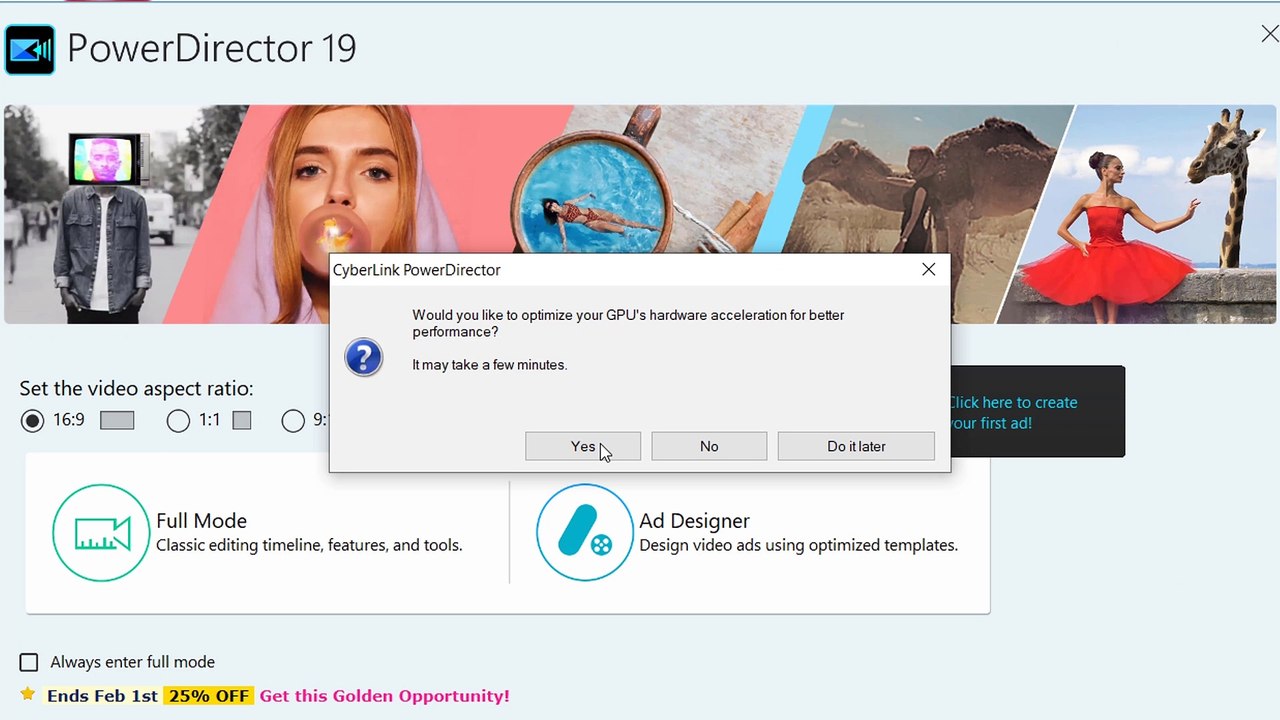Open Get this Golden Opportunity link
The height and width of the screenshot is (720, 1280).
point(384,696)
